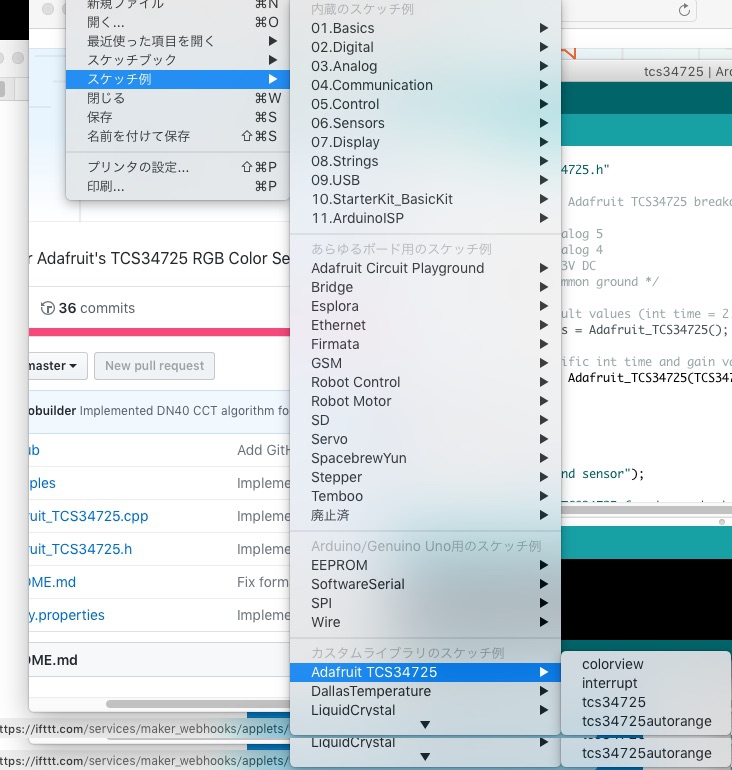Viewport: 732px width, 770px height.
Task: Choose the interrupt example sketch
Action: pyautogui.click(x=646, y=683)
